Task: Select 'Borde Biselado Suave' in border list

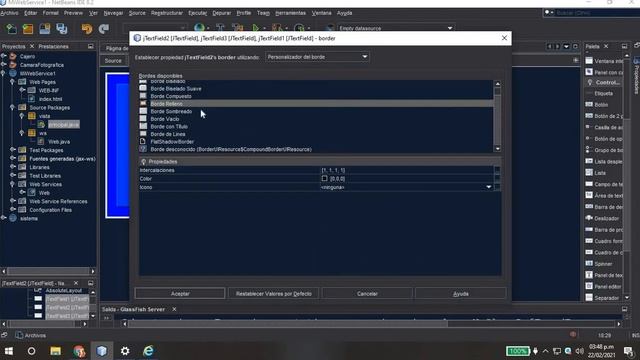Action: tap(176, 89)
